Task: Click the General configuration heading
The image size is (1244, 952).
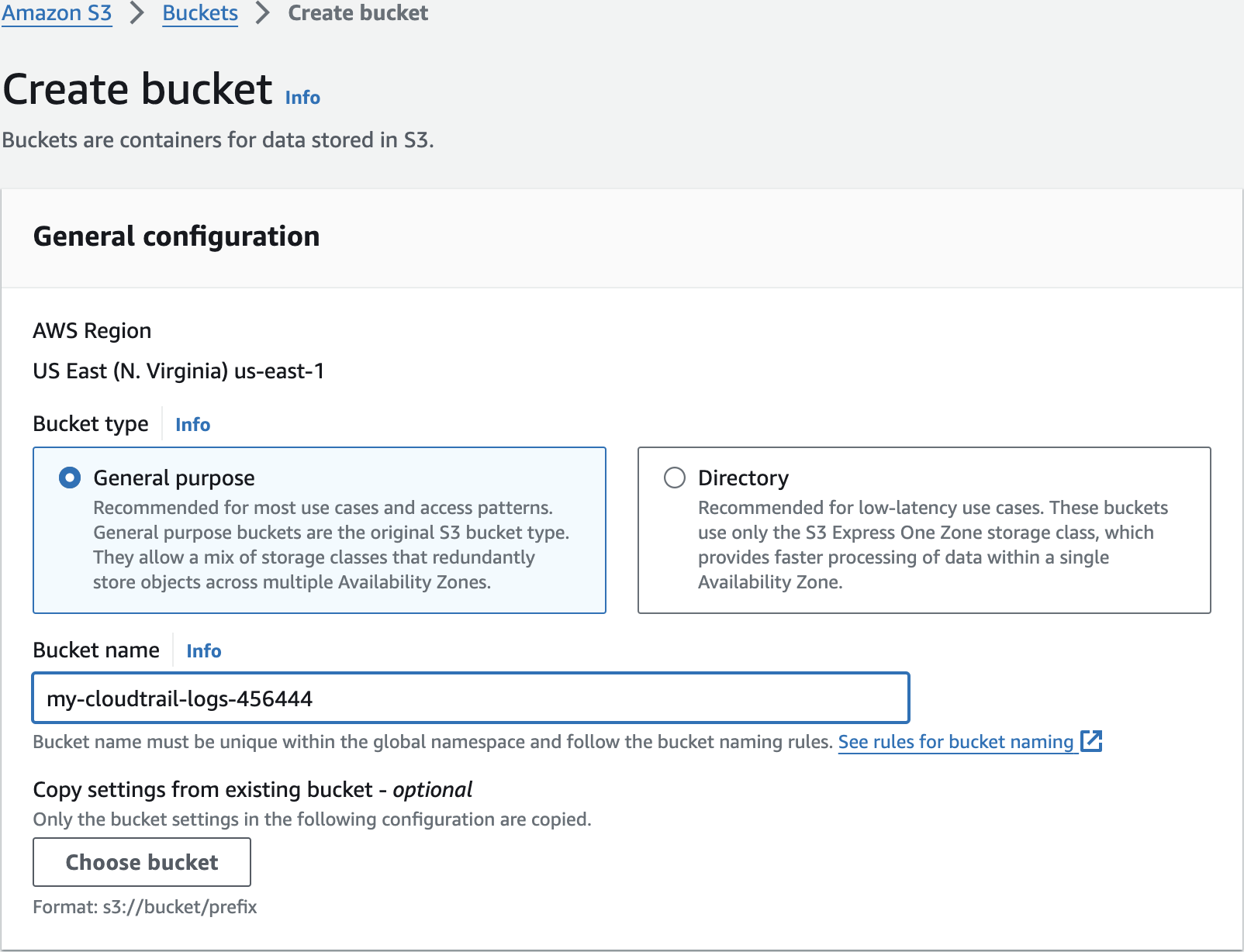Action: (x=177, y=236)
